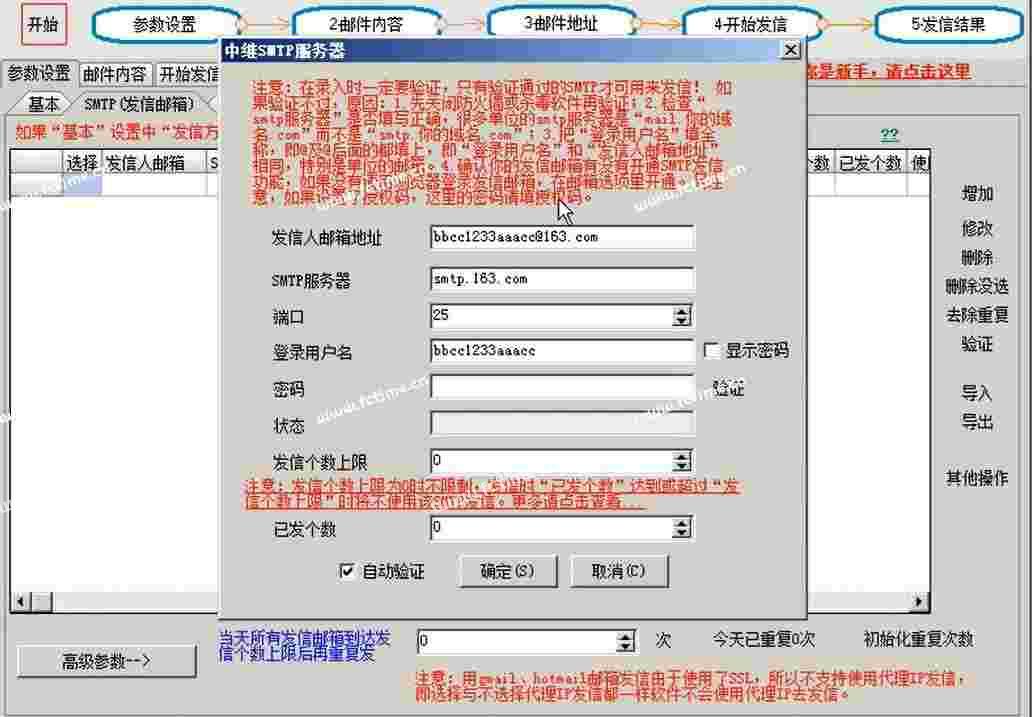Image resolution: width=1032 pixels, height=717 pixels.
Task: Increase the 端口 value with the up arrow
Action: point(682,310)
